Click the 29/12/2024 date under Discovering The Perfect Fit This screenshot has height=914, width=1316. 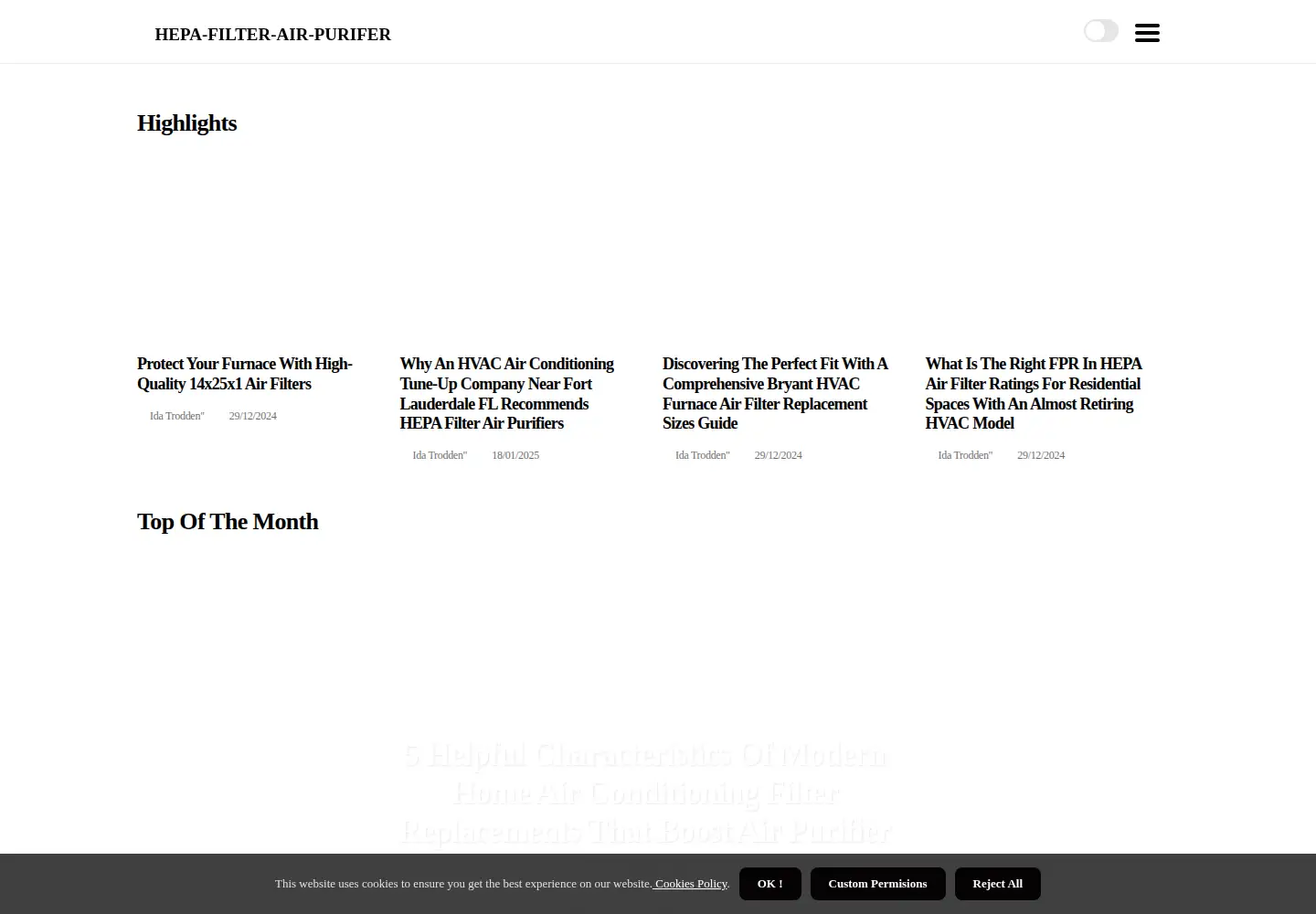coord(778,455)
